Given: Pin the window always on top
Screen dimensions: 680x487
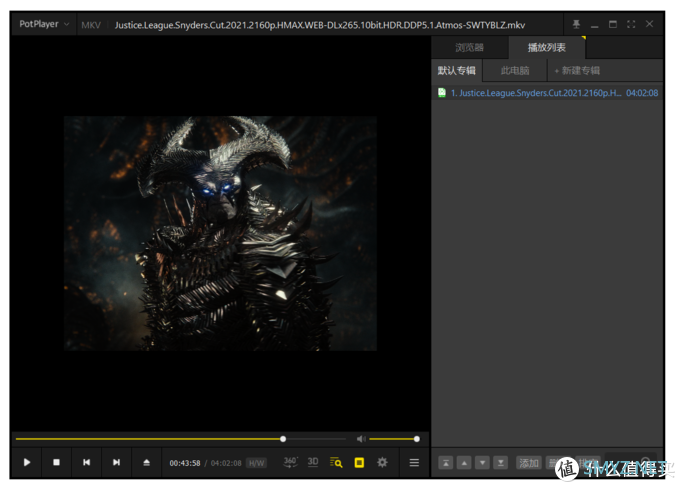Looking at the screenshot, I should coord(576,24).
